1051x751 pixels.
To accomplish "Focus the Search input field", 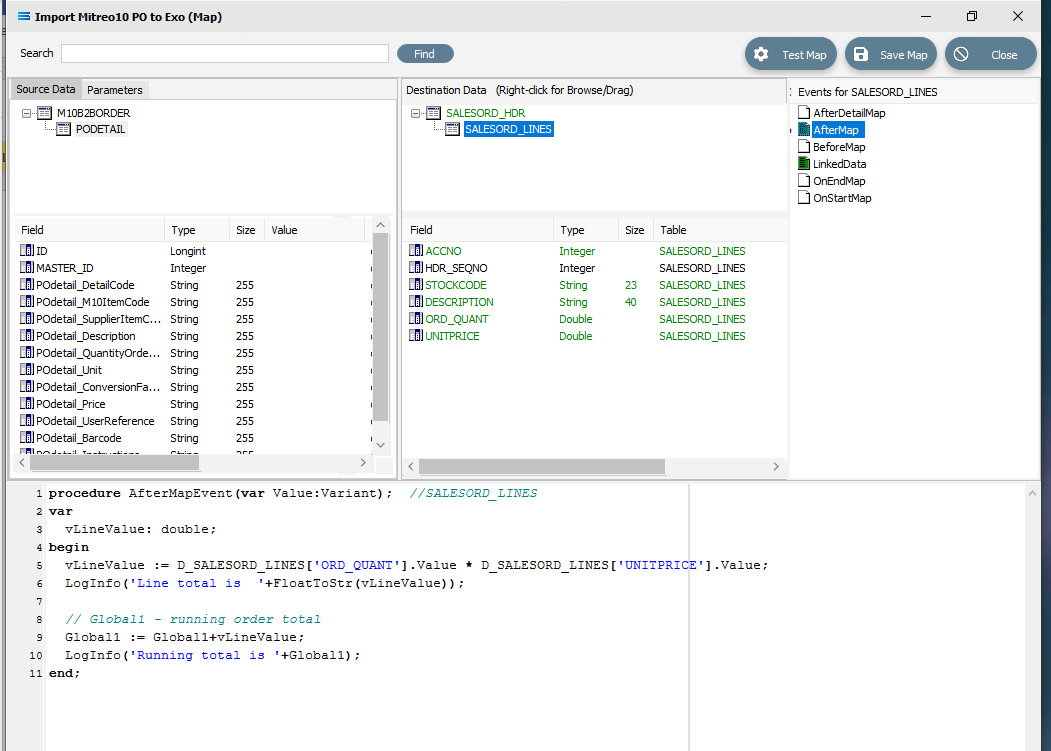I will click(225, 54).
